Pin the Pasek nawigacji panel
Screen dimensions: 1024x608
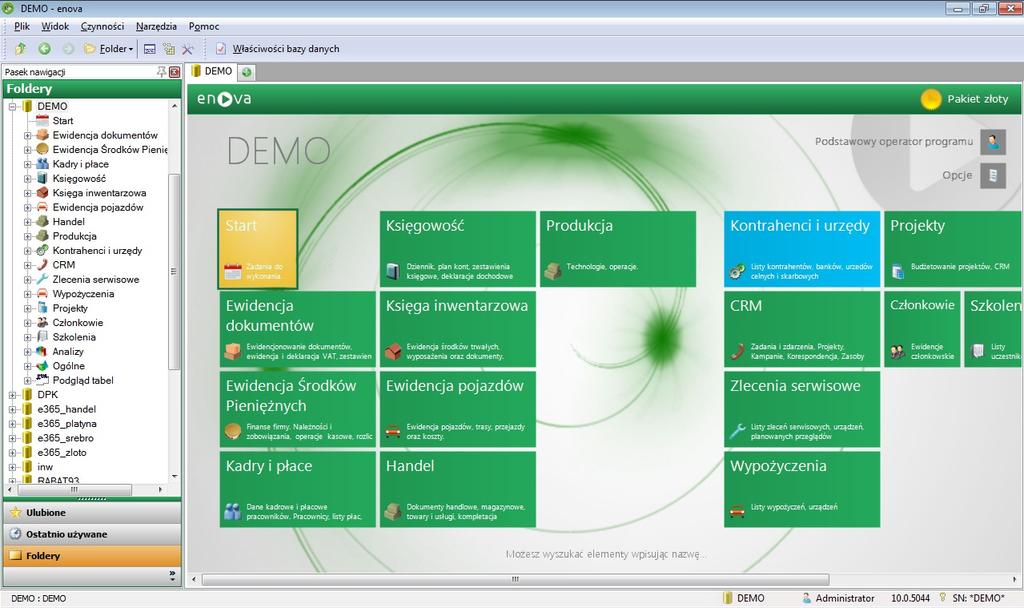point(161,72)
